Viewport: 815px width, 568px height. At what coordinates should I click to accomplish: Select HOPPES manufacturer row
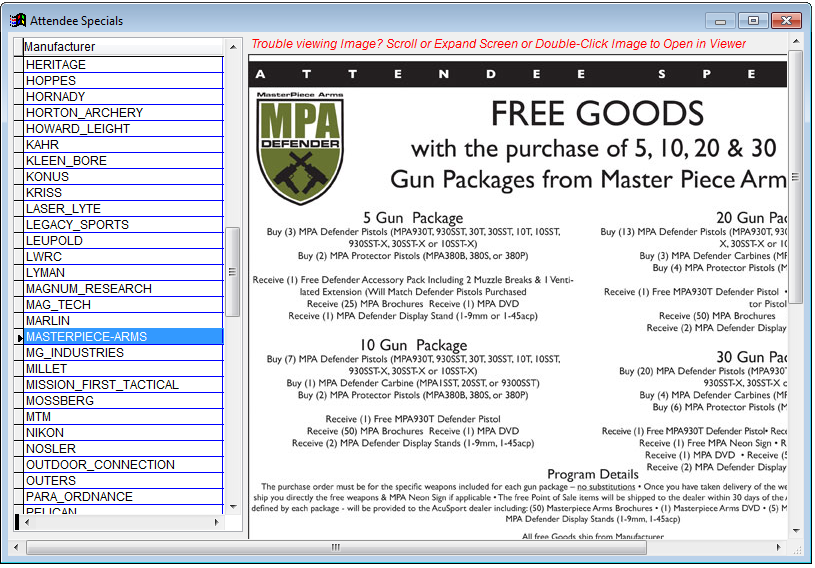[x=124, y=81]
